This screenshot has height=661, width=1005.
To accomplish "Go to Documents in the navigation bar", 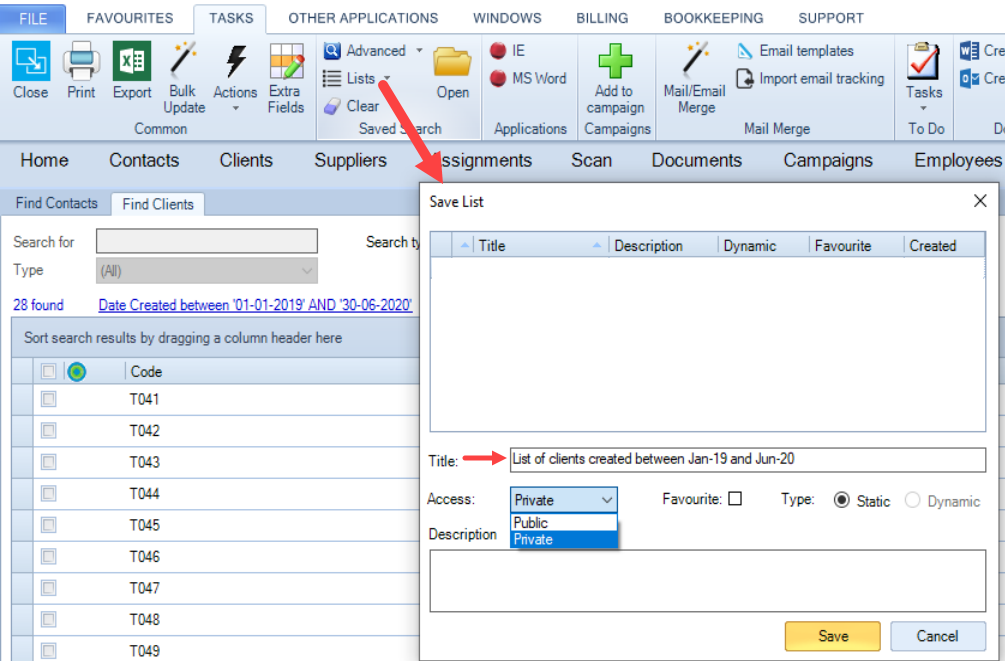I will click(696, 160).
